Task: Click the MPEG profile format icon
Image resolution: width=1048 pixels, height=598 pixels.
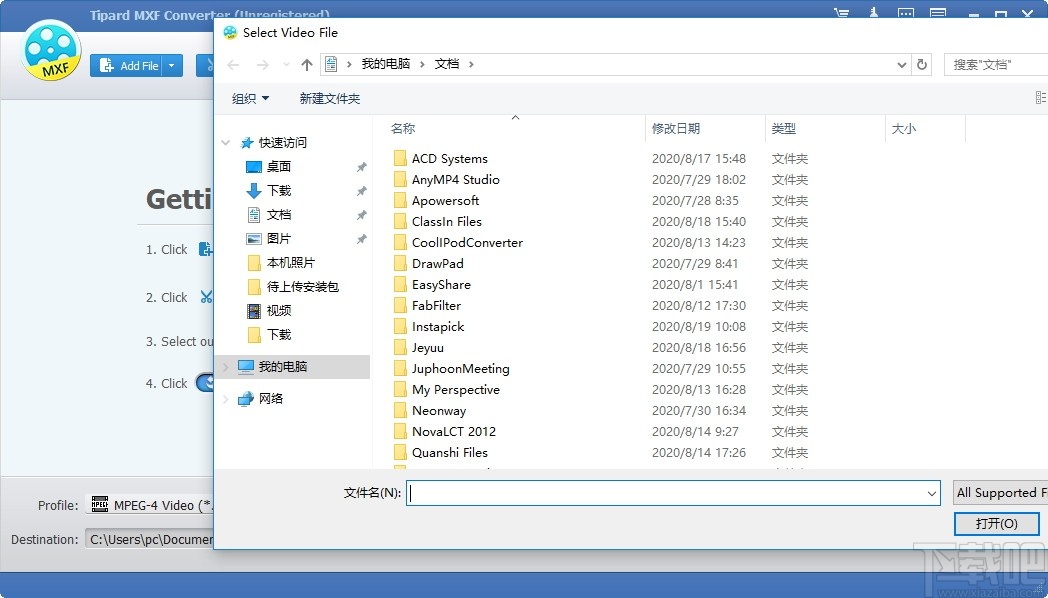Action: tap(100, 504)
